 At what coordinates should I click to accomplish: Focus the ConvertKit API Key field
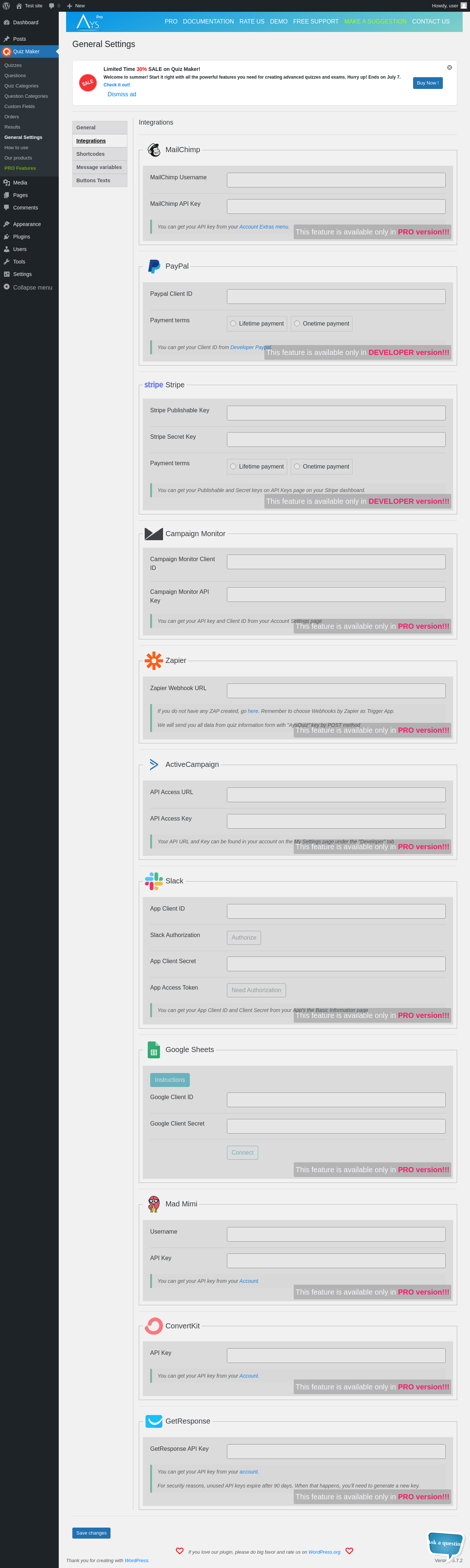click(336, 1356)
